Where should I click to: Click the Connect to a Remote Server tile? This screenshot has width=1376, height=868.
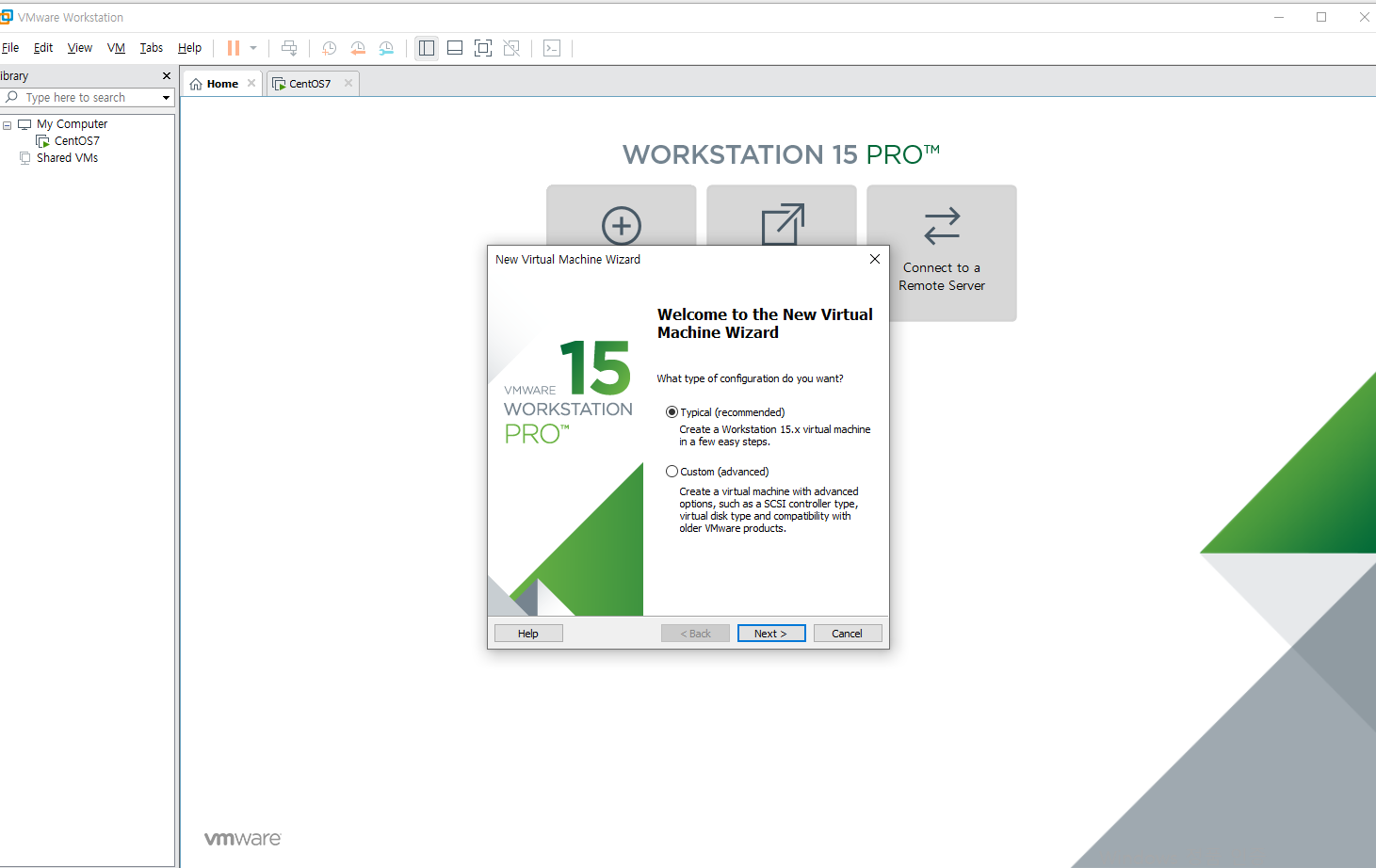[x=942, y=253]
